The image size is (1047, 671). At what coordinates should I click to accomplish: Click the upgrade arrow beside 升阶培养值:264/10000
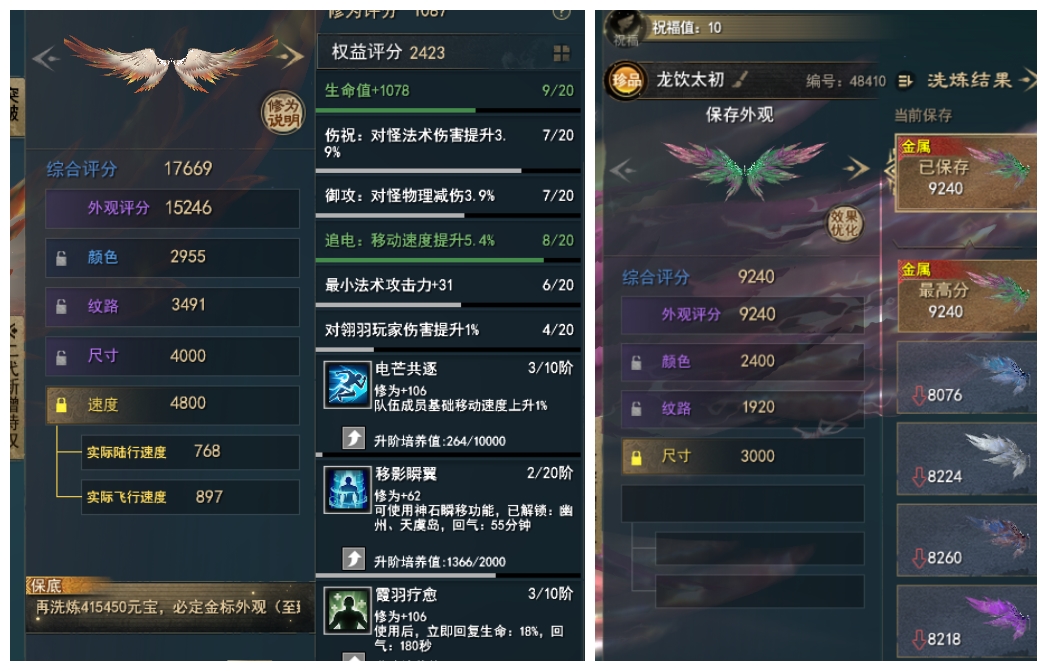coord(354,439)
